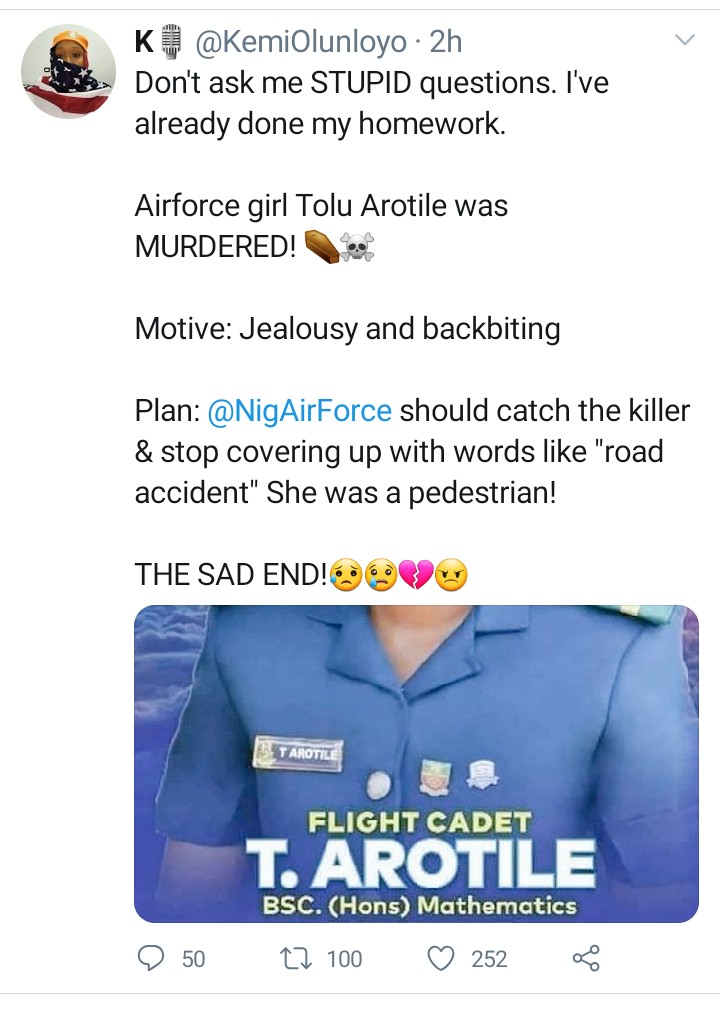Click the 'Motive: Jealousy and backbiting' text
Screen dimensions: 720x1010
[x=347, y=329]
